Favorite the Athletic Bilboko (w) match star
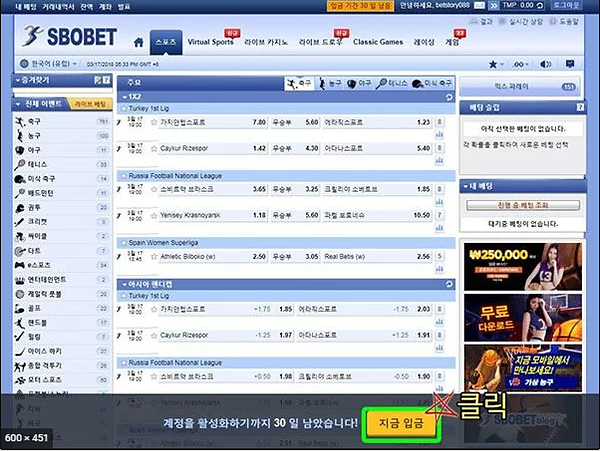 tap(154, 257)
